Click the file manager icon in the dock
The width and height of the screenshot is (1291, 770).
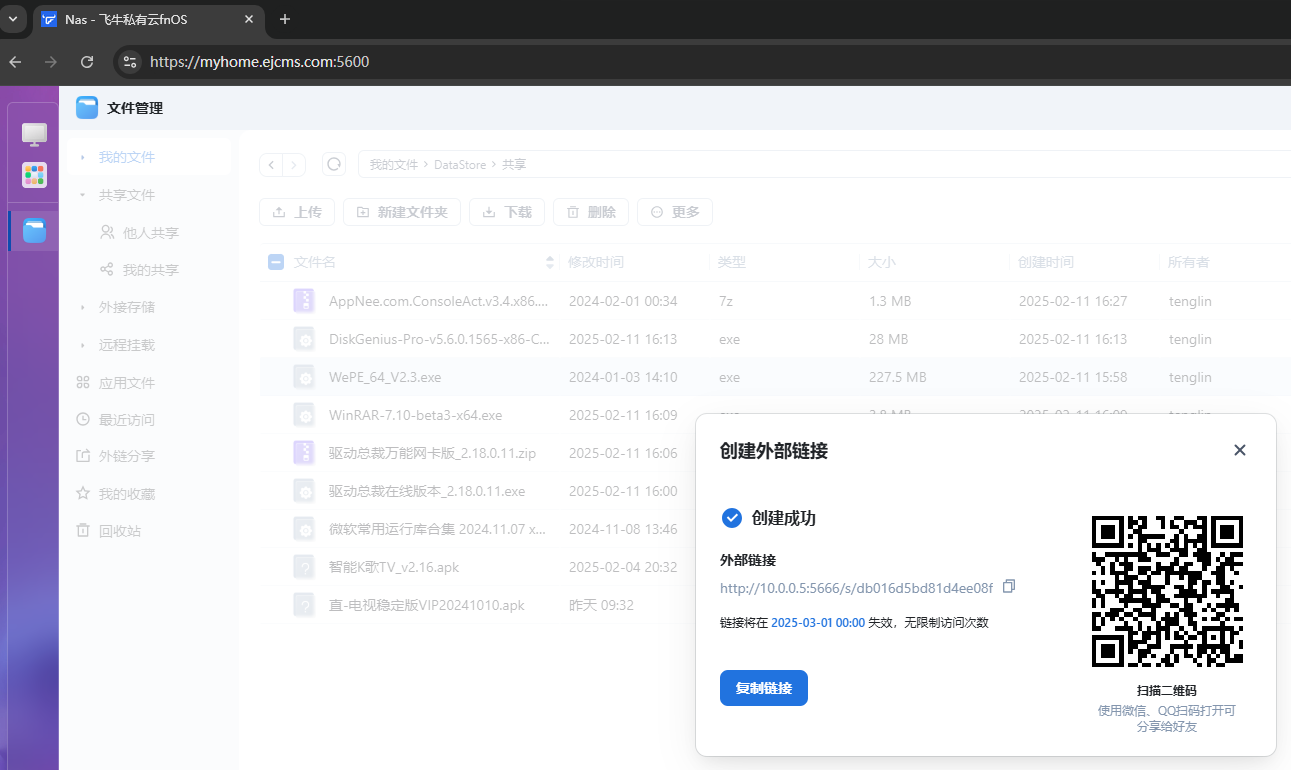coord(34,231)
